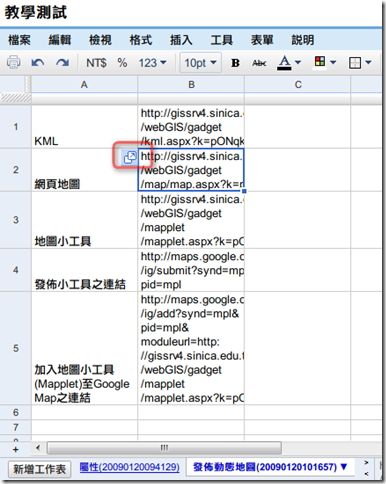386x484 pixels.
Task: Select the 發佈小工具之連結 cell
Action: point(84,270)
